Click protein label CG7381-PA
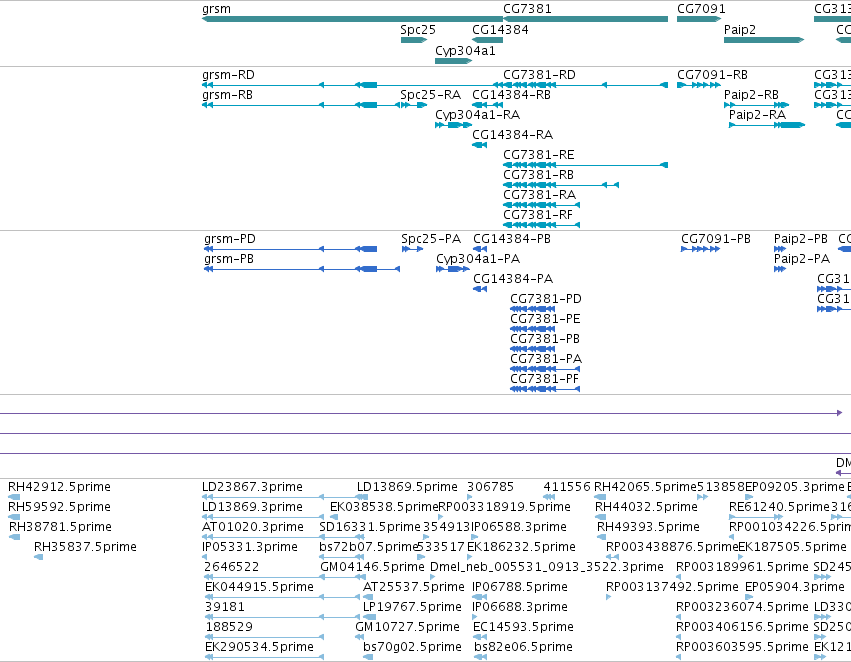Viewport: 851px width, 662px height. tap(546, 359)
